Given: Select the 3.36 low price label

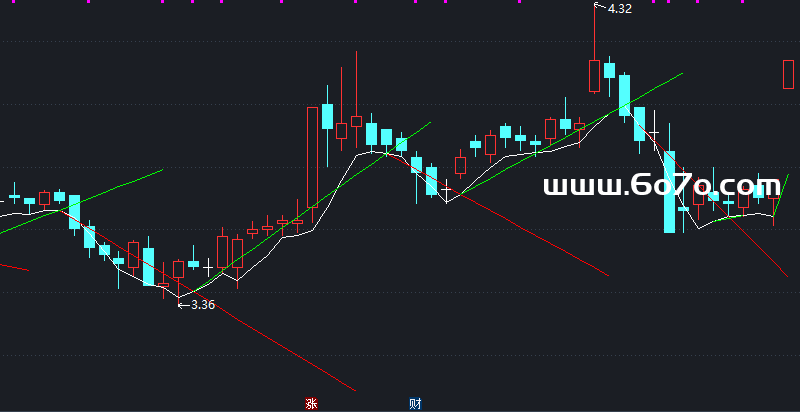Looking at the screenshot, I should [x=202, y=305].
